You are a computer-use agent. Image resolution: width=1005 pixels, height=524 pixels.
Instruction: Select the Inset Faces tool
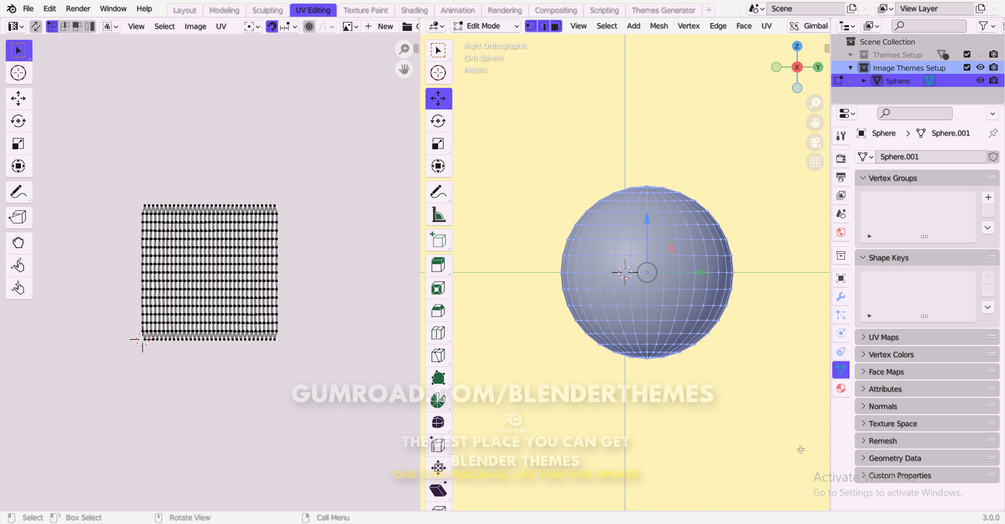(438, 288)
